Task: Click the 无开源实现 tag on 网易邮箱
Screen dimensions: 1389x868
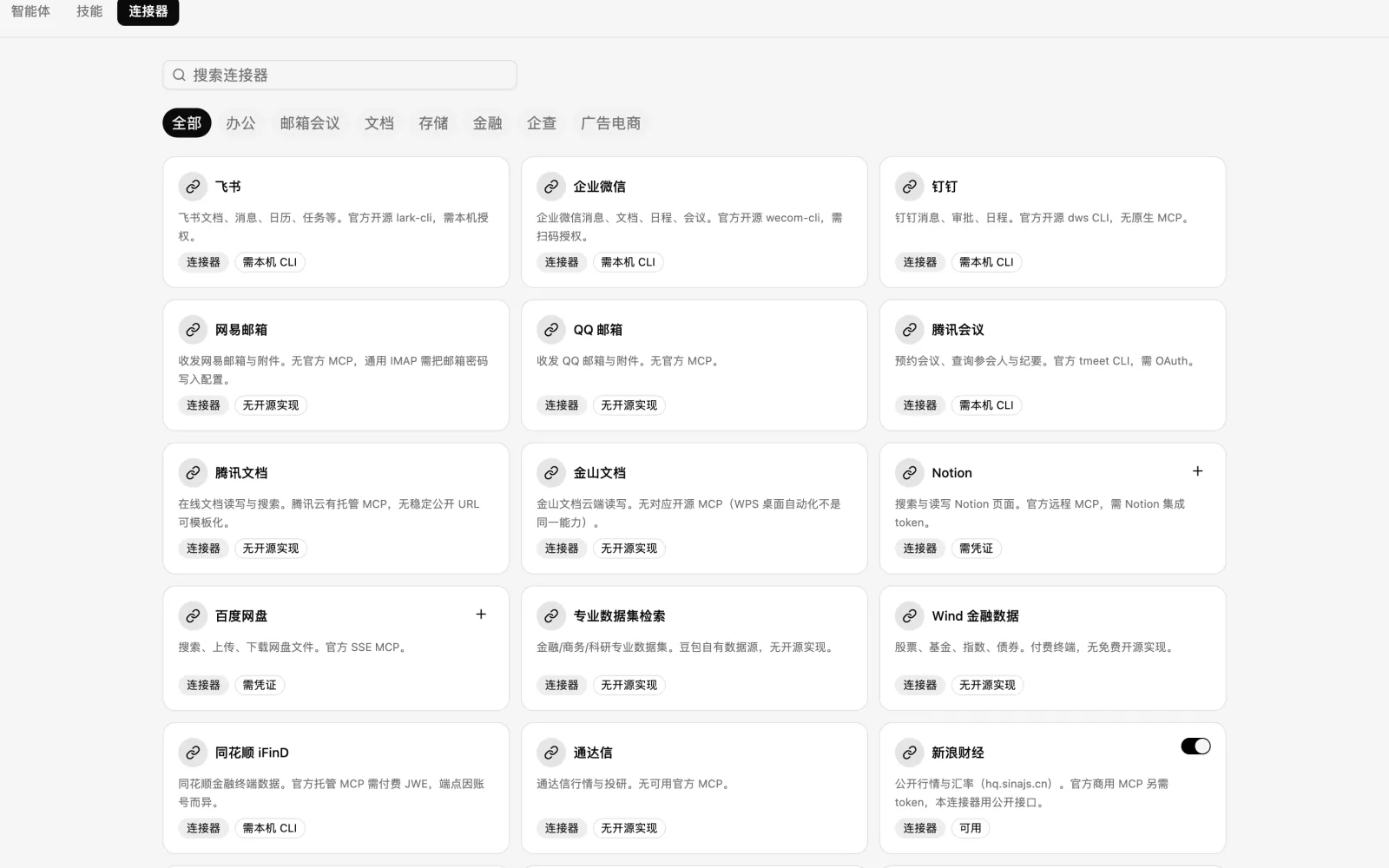Action: [271, 405]
